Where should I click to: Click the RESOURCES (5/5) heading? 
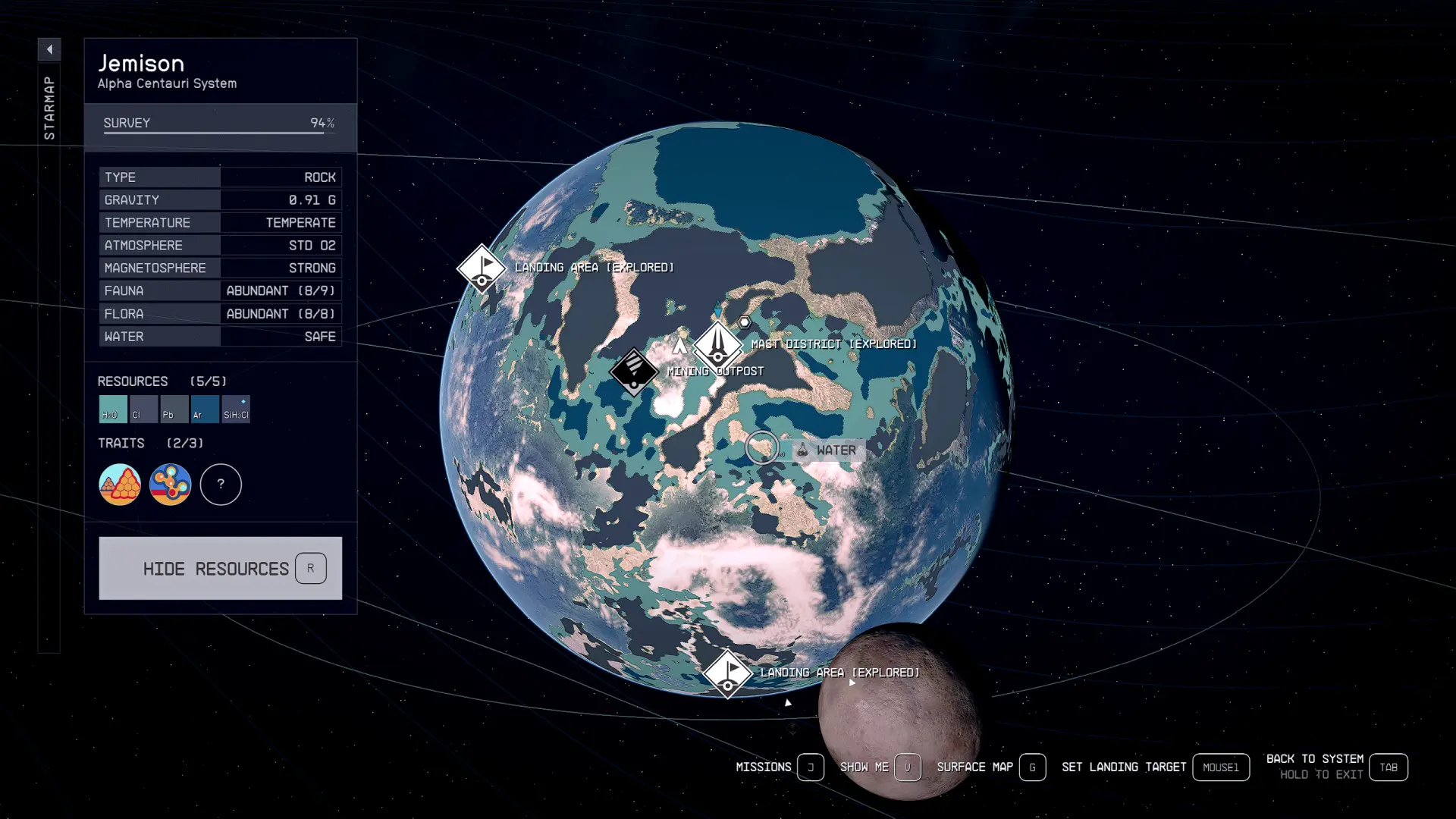coord(162,381)
